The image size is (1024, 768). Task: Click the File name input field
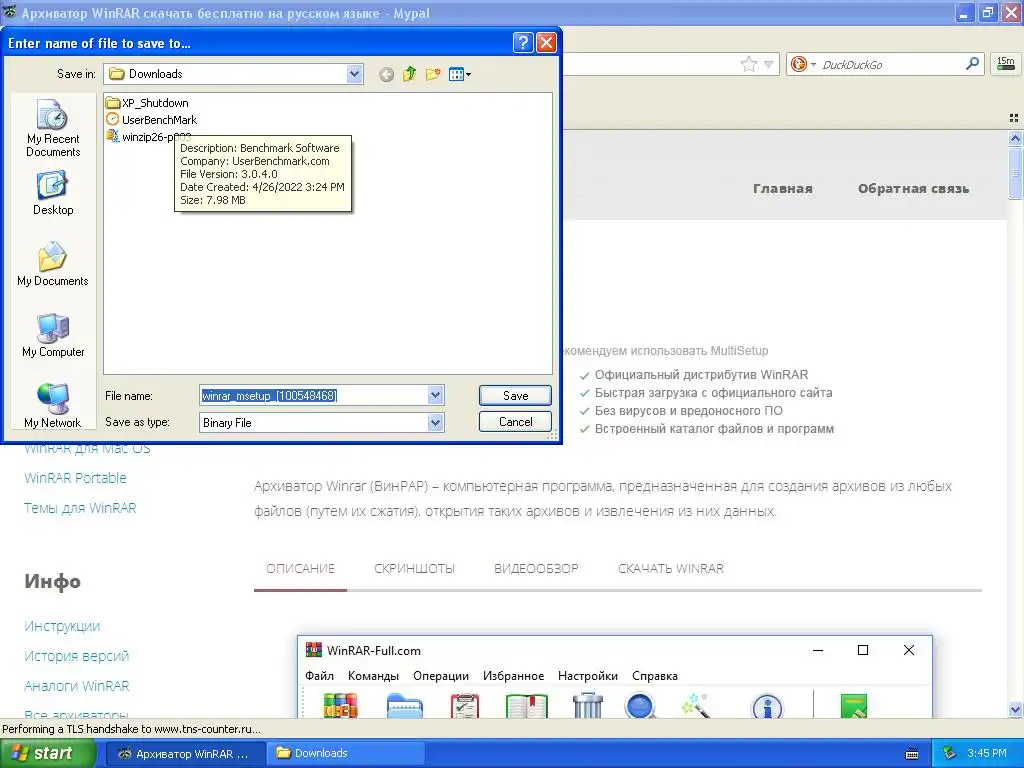314,395
